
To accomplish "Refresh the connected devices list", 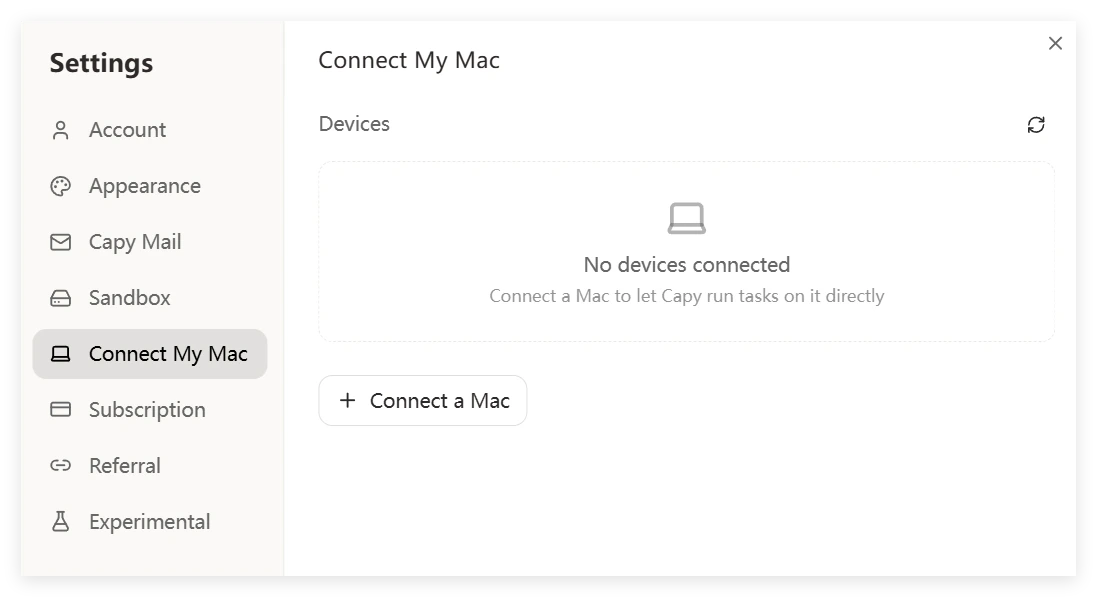I will click(1036, 124).
